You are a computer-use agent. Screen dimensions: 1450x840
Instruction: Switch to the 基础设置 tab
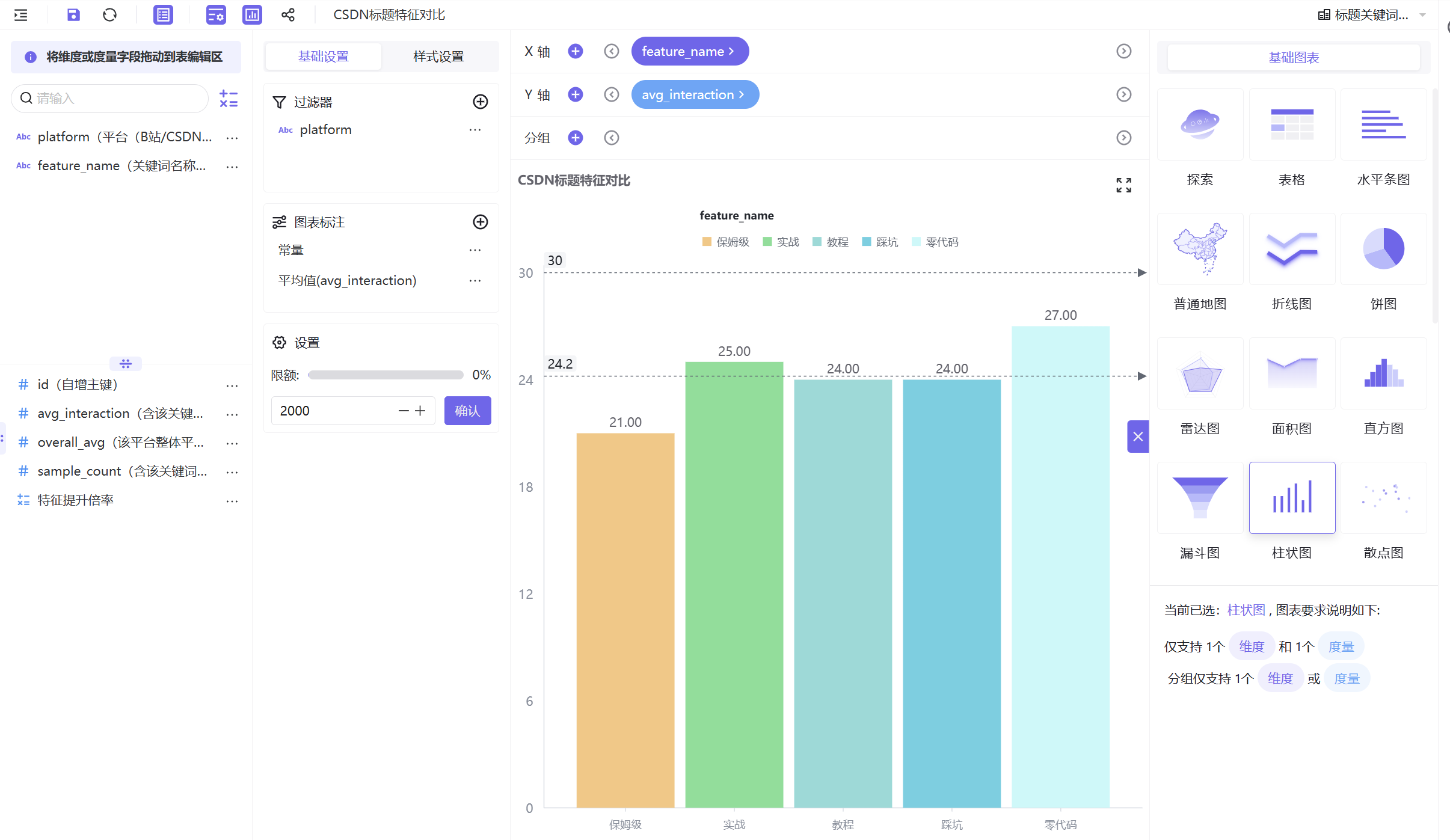(x=324, y=57)
